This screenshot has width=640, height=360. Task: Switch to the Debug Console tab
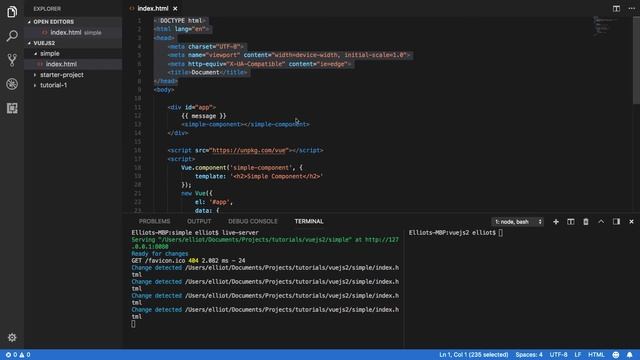(253, 221)
